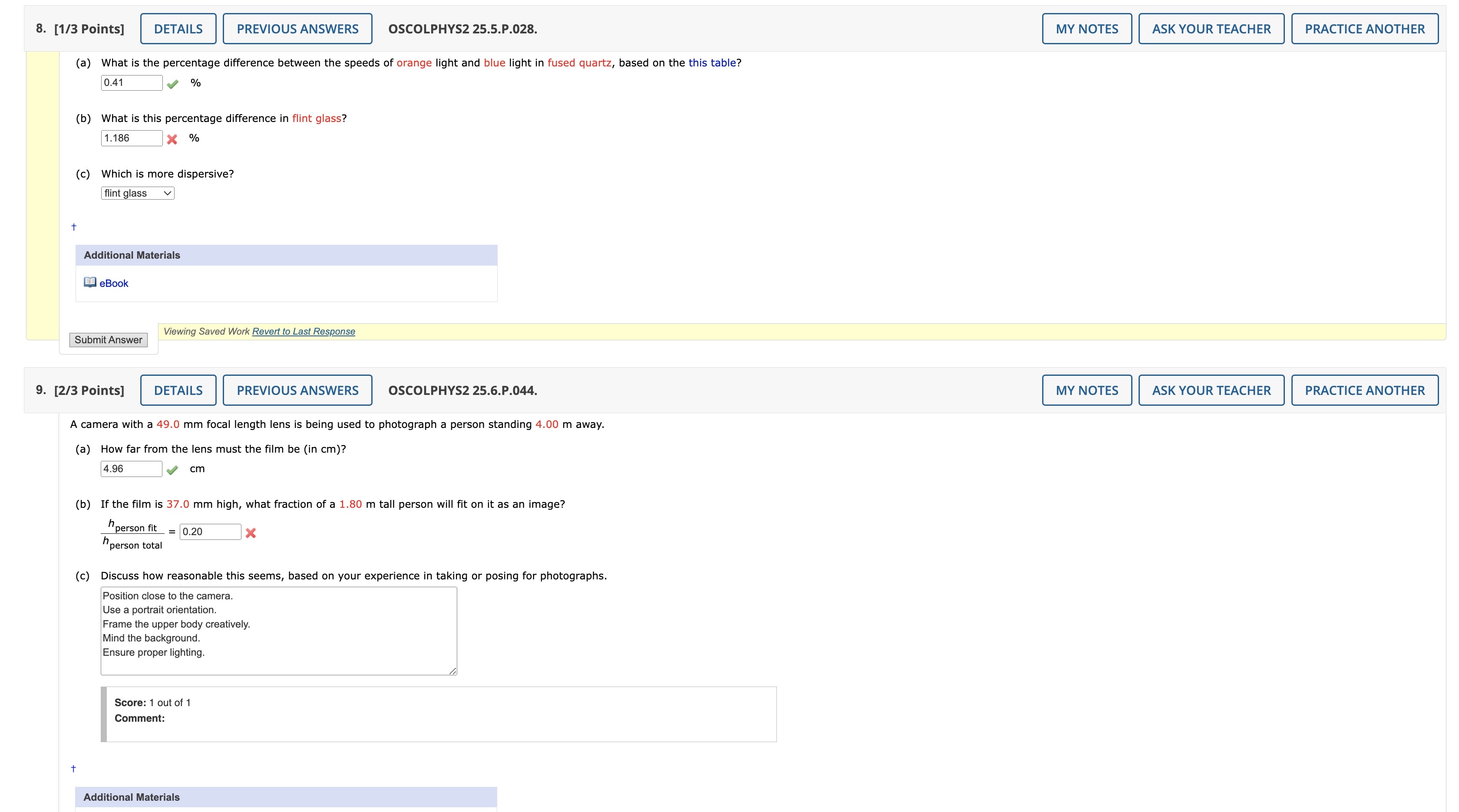The width and height of the screenshot is (1459, 812).
Task: Click the dagger footnote symbol below question 8
Action: [73, 226]
